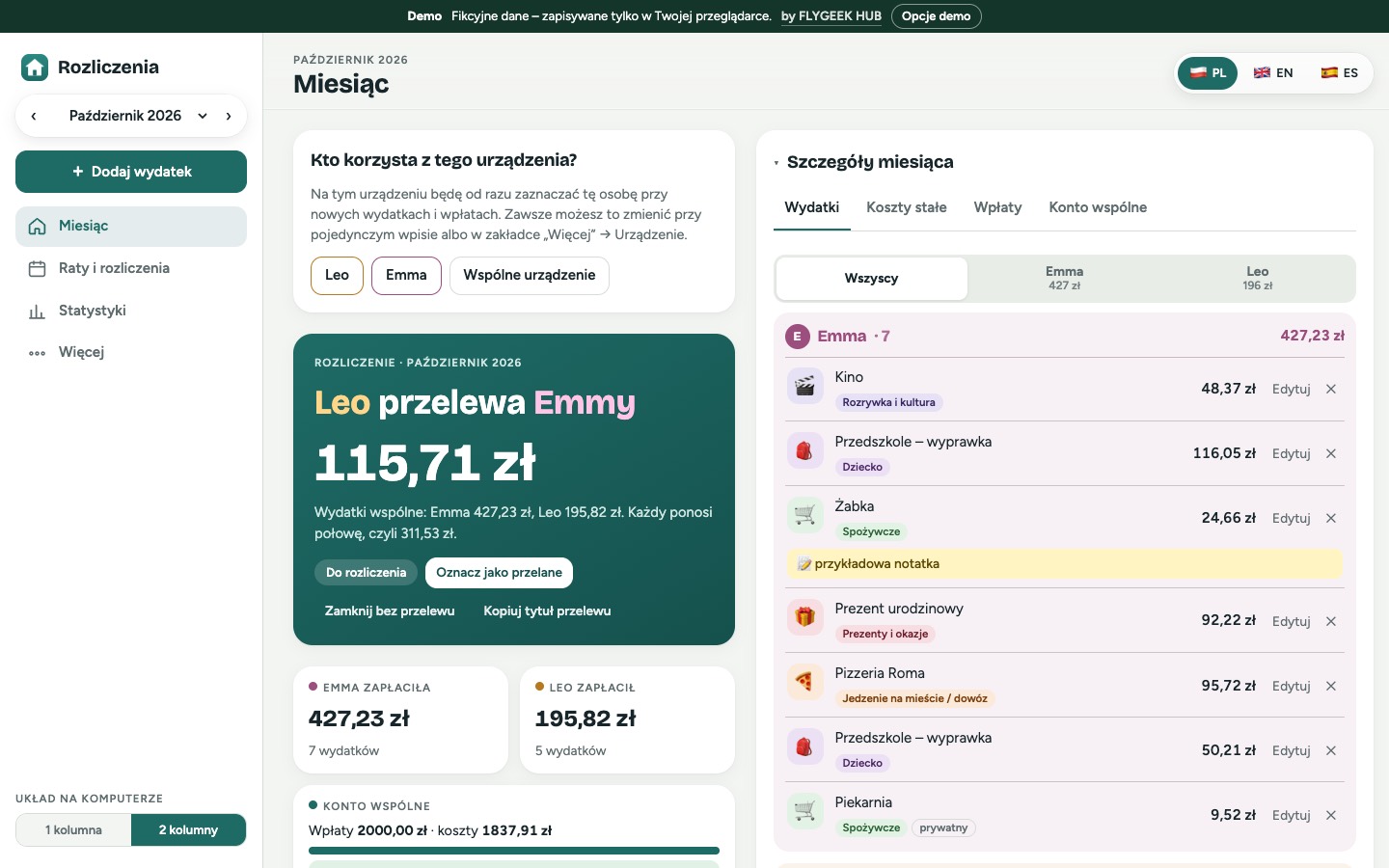Open Raty i rozliczenia page
The height and width of the screenshot is (868, 1389).
click(x=131, y=268)
